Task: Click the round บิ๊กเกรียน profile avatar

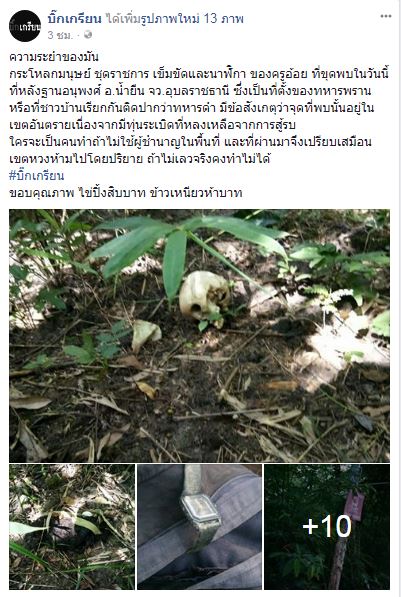Action: (x=25, y=26)
